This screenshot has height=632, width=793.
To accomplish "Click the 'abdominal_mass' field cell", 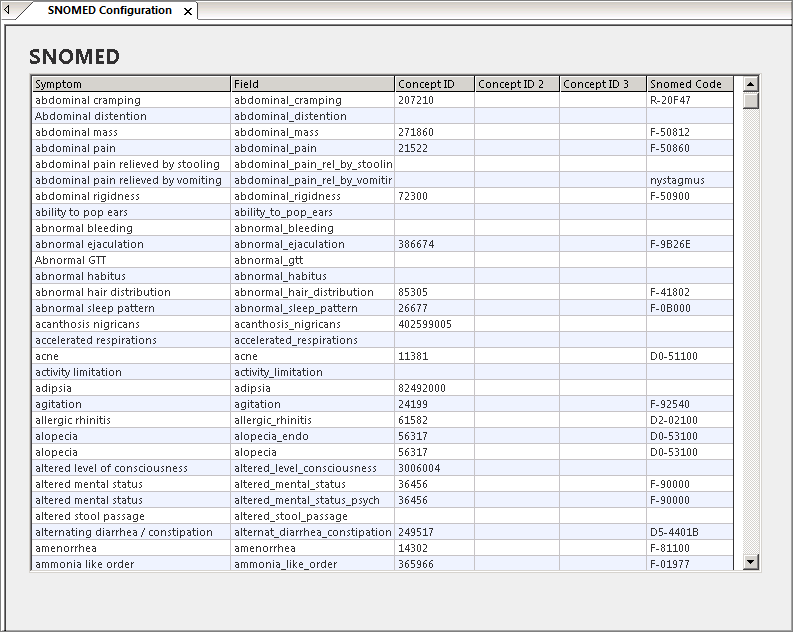I will tap(313, 132).
